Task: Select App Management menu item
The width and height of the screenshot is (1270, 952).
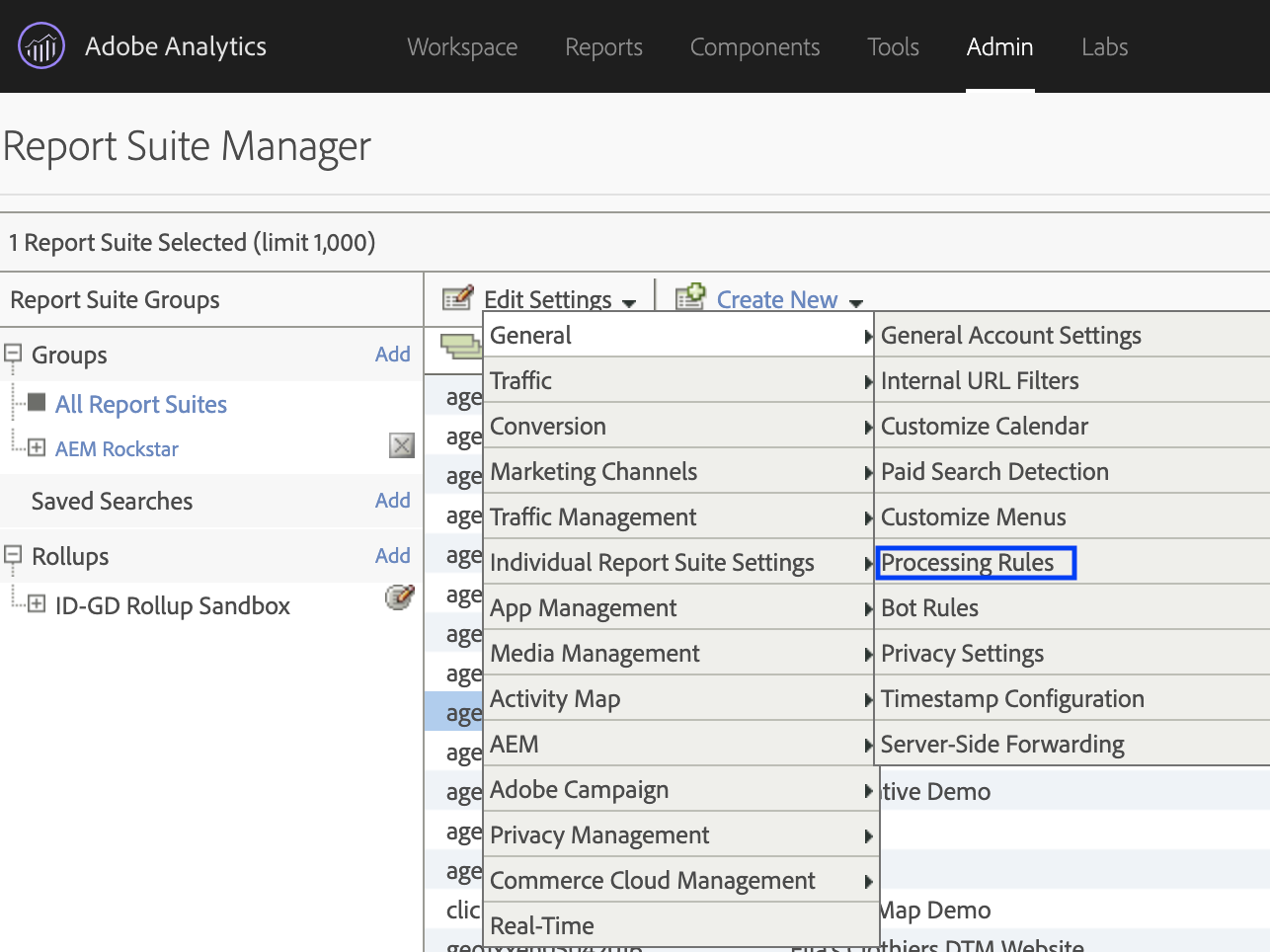Action: coord(680,607)
